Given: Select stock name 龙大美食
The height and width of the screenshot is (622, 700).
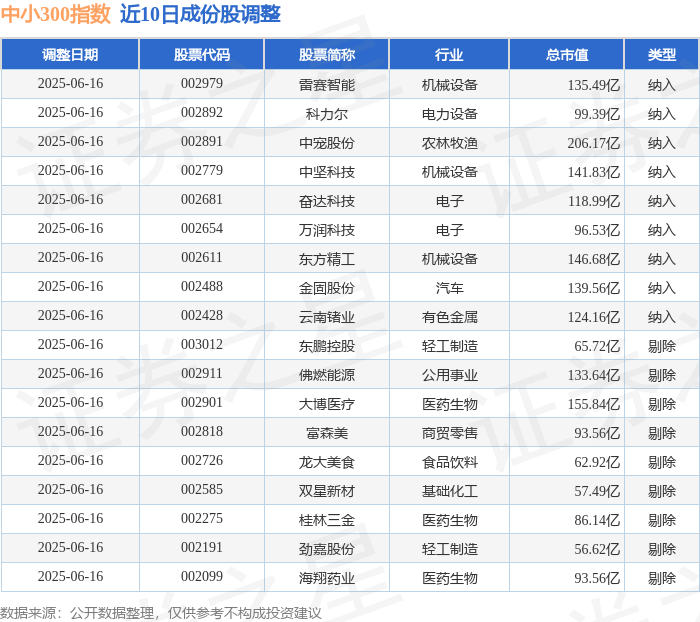Looking at the screenshot, I should 327,462.
